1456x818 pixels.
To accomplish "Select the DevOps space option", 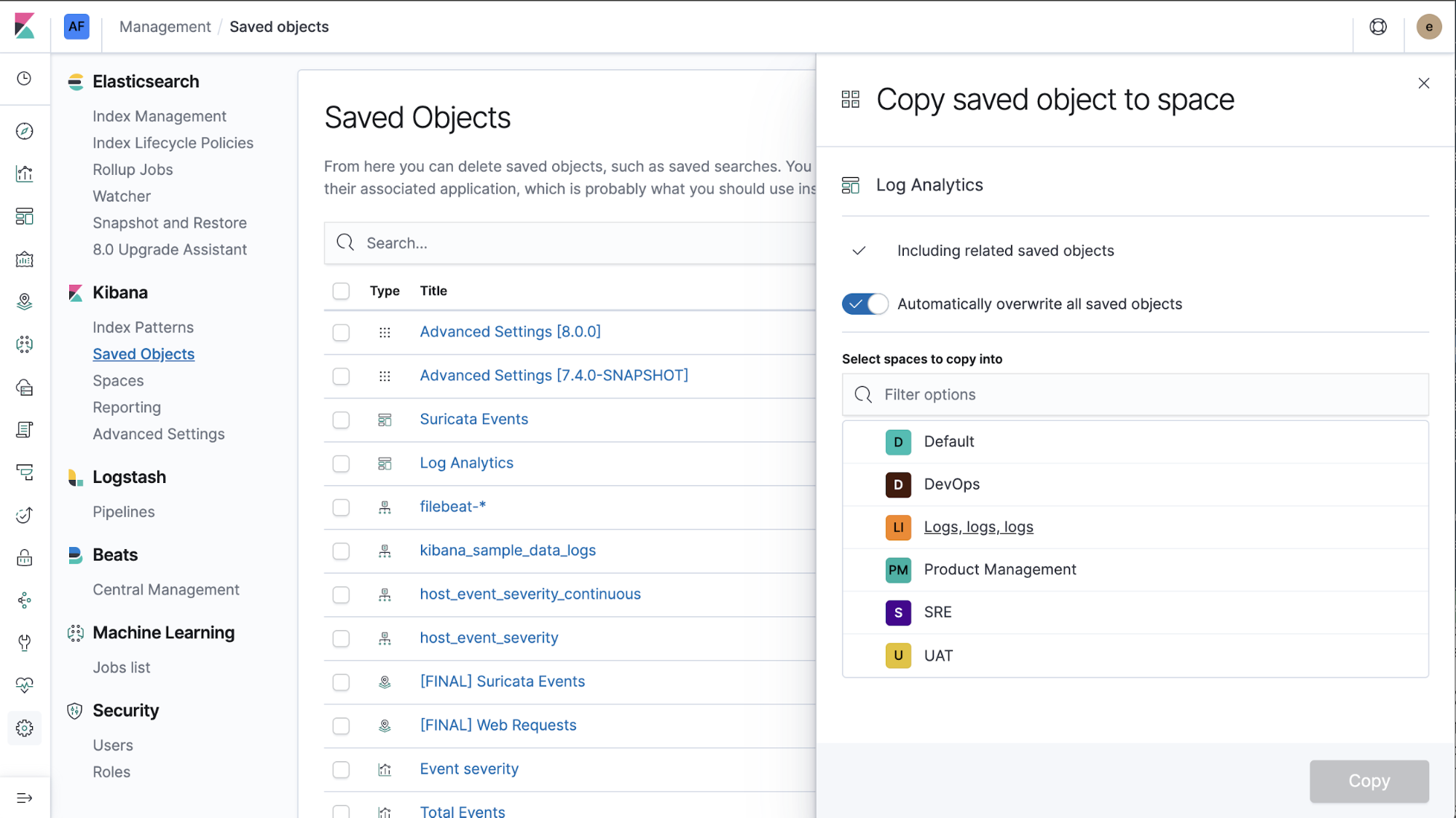I will 1135,484.
